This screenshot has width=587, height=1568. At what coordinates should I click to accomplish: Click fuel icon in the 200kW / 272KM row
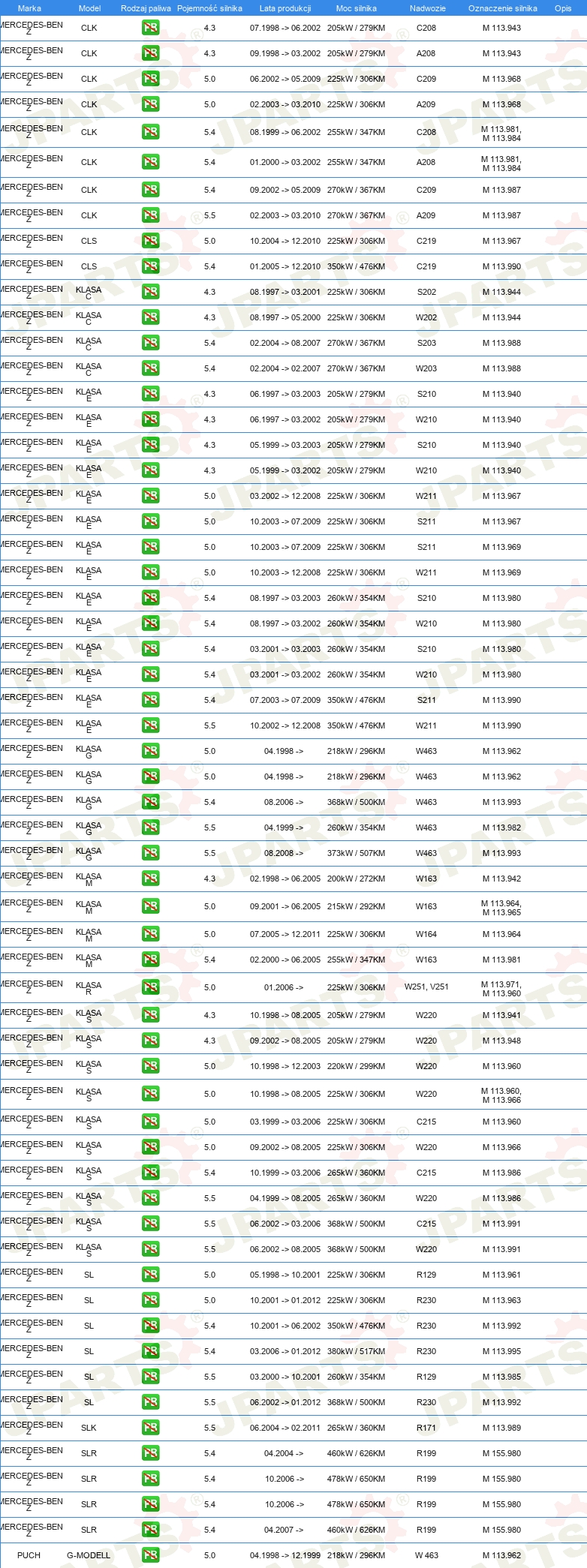150,878
